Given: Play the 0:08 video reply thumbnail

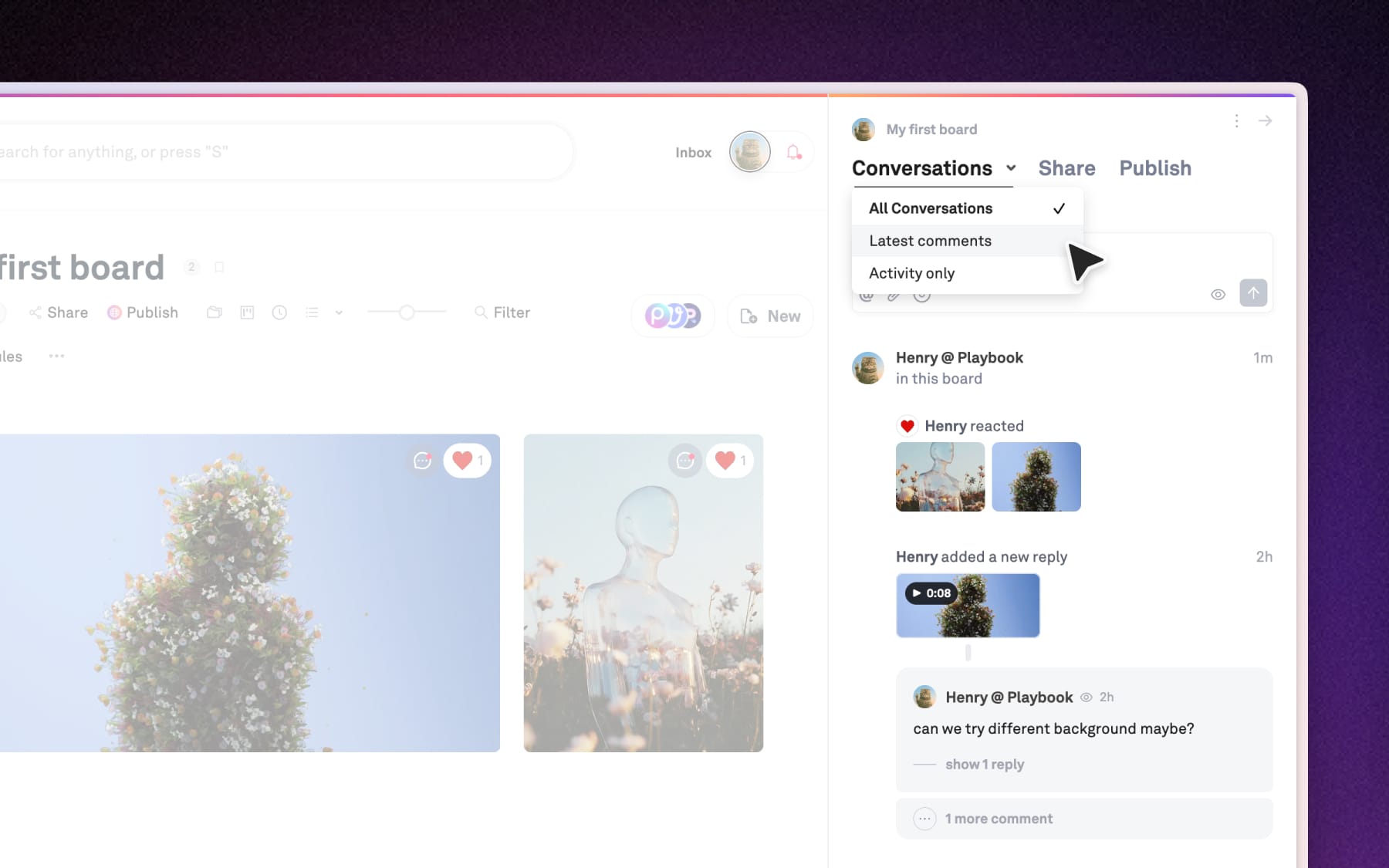Looking at the screenshot, I should pyautogui.click(x=968, y=606).
